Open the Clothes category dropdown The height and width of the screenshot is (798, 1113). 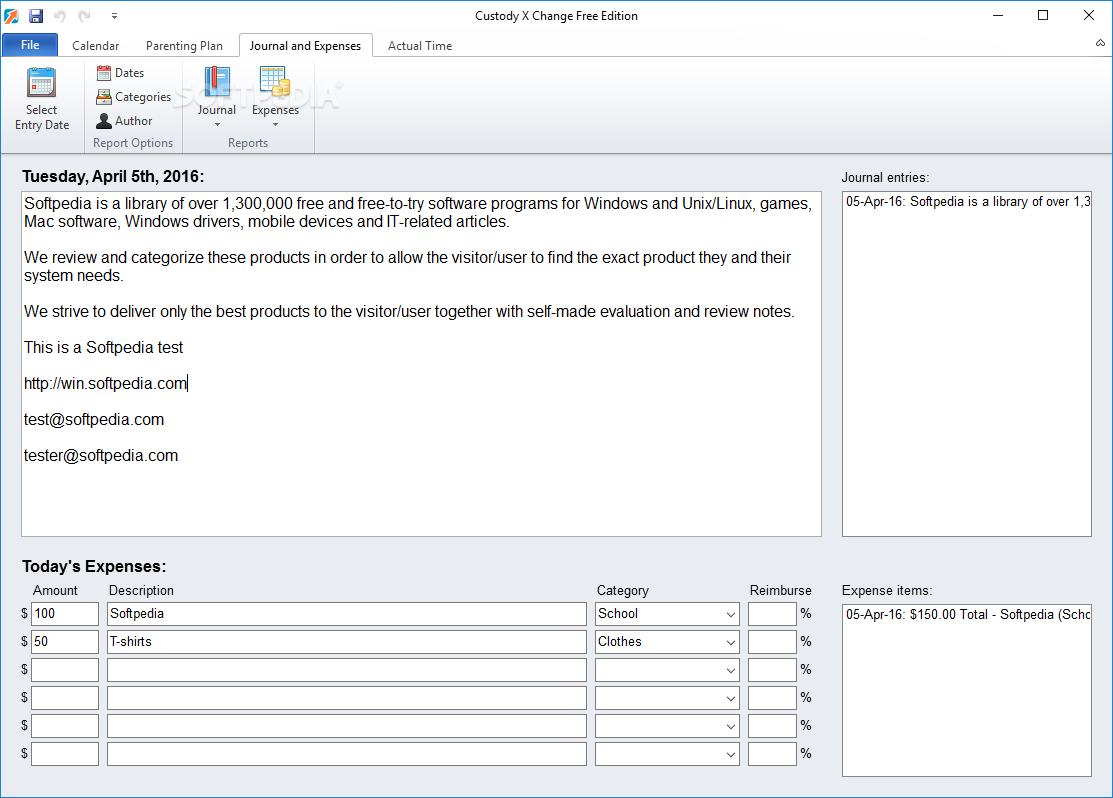730,643
